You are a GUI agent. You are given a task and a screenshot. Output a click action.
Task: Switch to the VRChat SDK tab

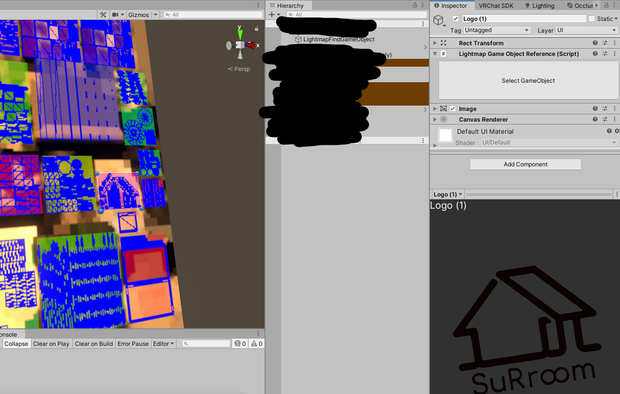point(496,6)
